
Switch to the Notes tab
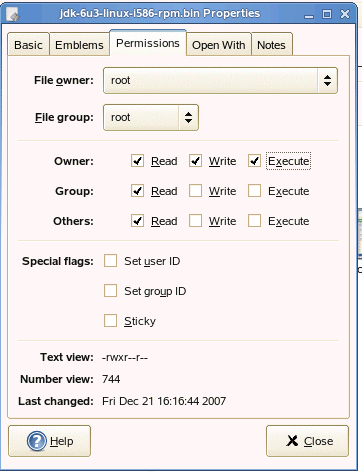(271, 45)
